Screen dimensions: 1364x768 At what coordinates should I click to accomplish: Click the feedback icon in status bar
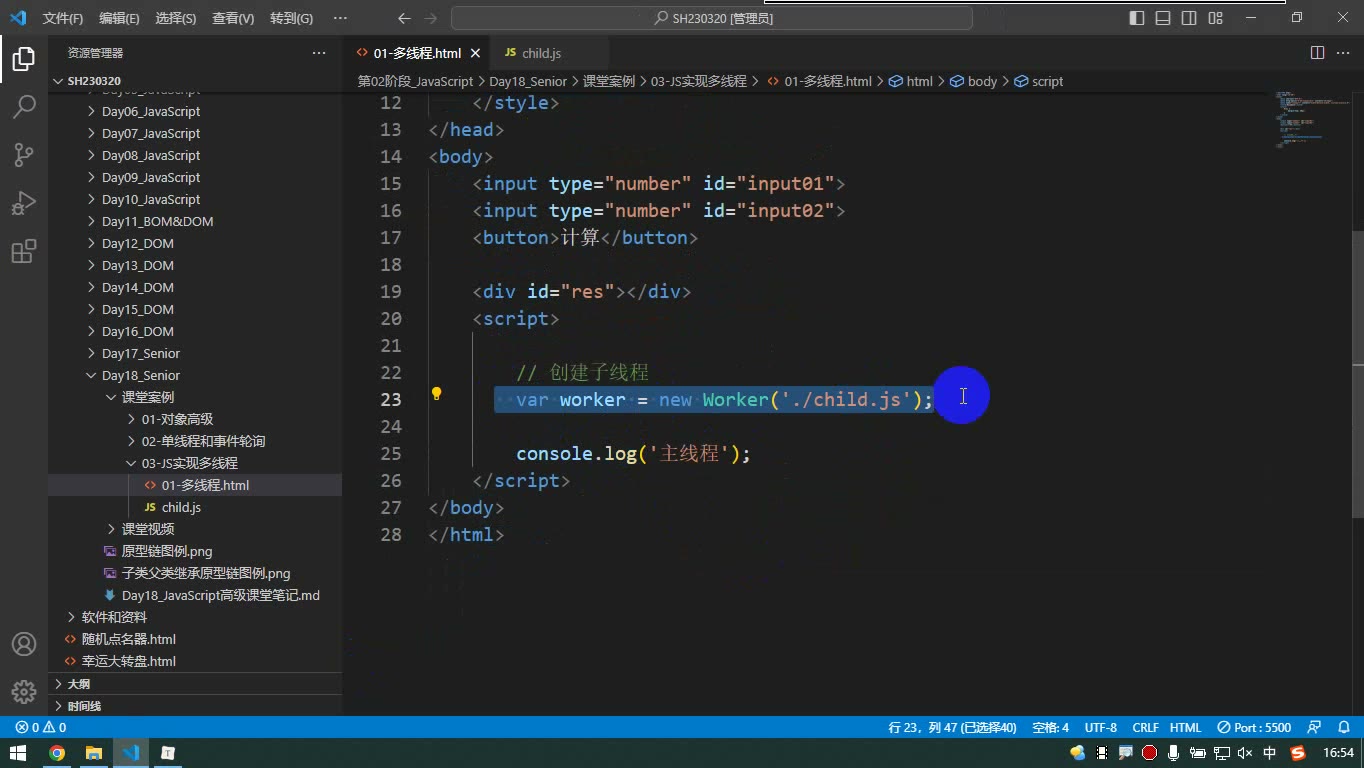(1314, 728)
